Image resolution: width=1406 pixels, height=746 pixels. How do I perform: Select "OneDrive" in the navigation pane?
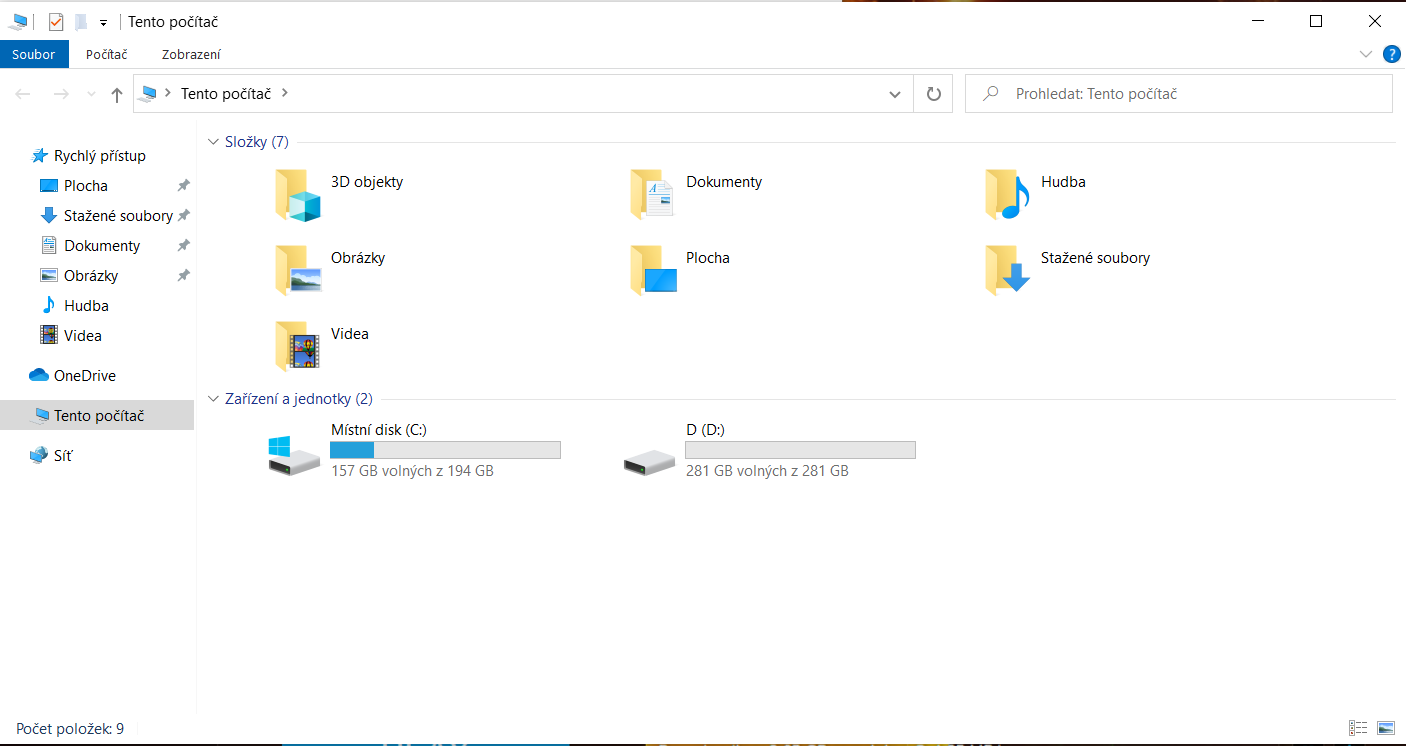point(85,376)
